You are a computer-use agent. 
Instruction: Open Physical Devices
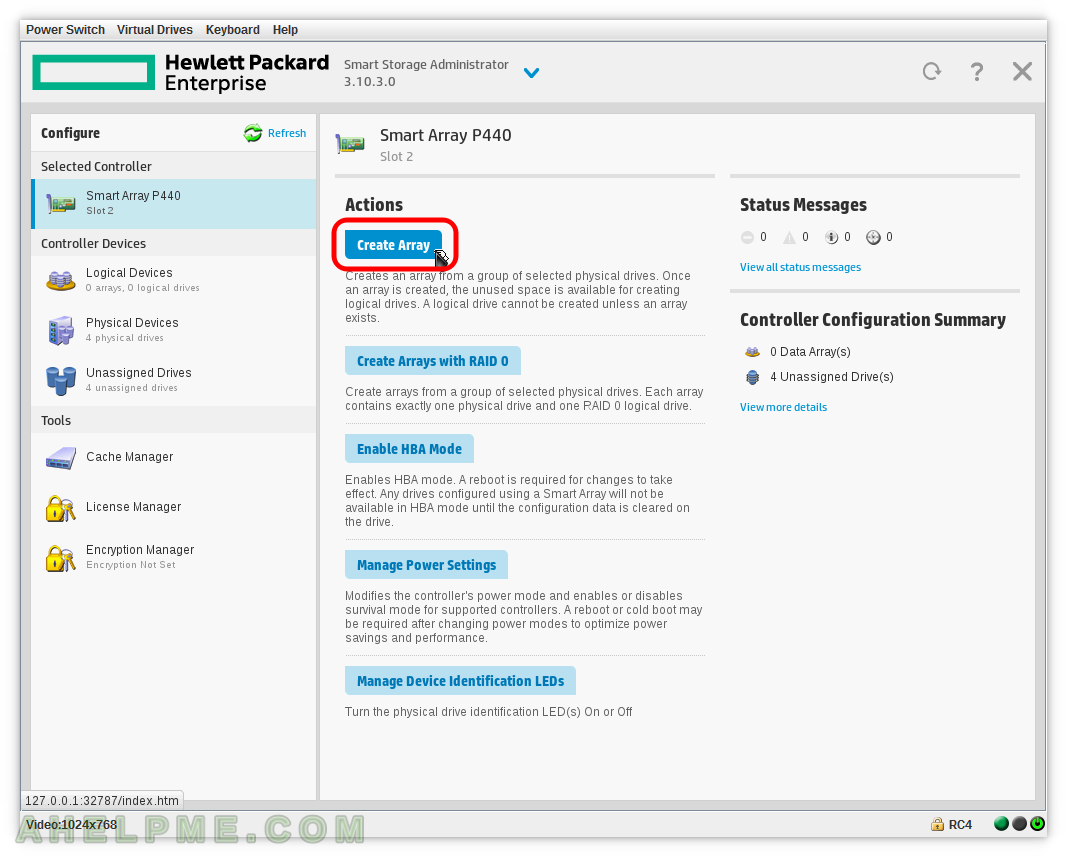(x=174, y=329)
